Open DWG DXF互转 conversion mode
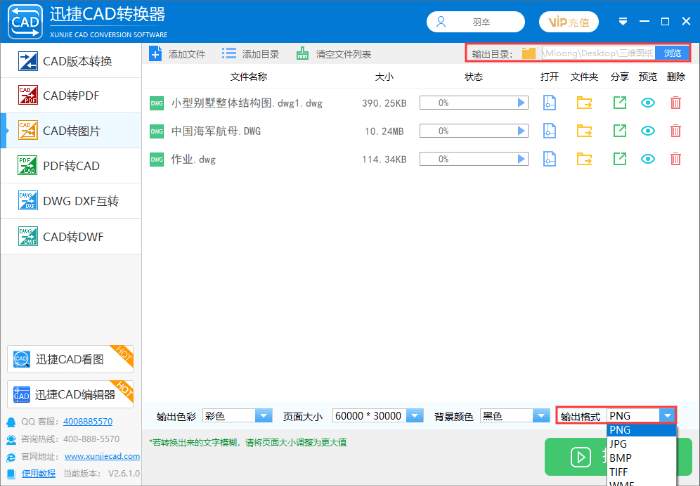Screen dimensions: 700x486 point(71,201)
